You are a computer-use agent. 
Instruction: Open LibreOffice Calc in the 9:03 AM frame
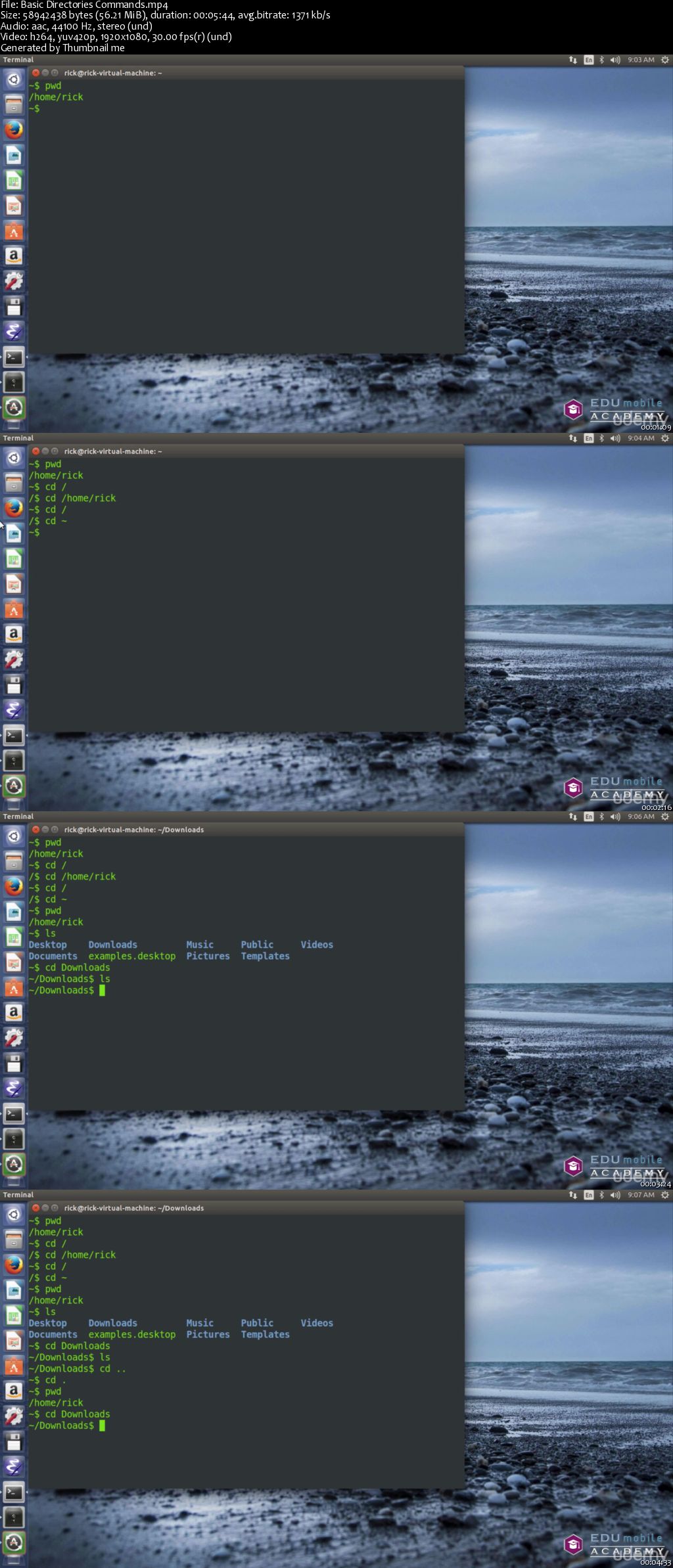pyautogui.click(x=14, y=180)
